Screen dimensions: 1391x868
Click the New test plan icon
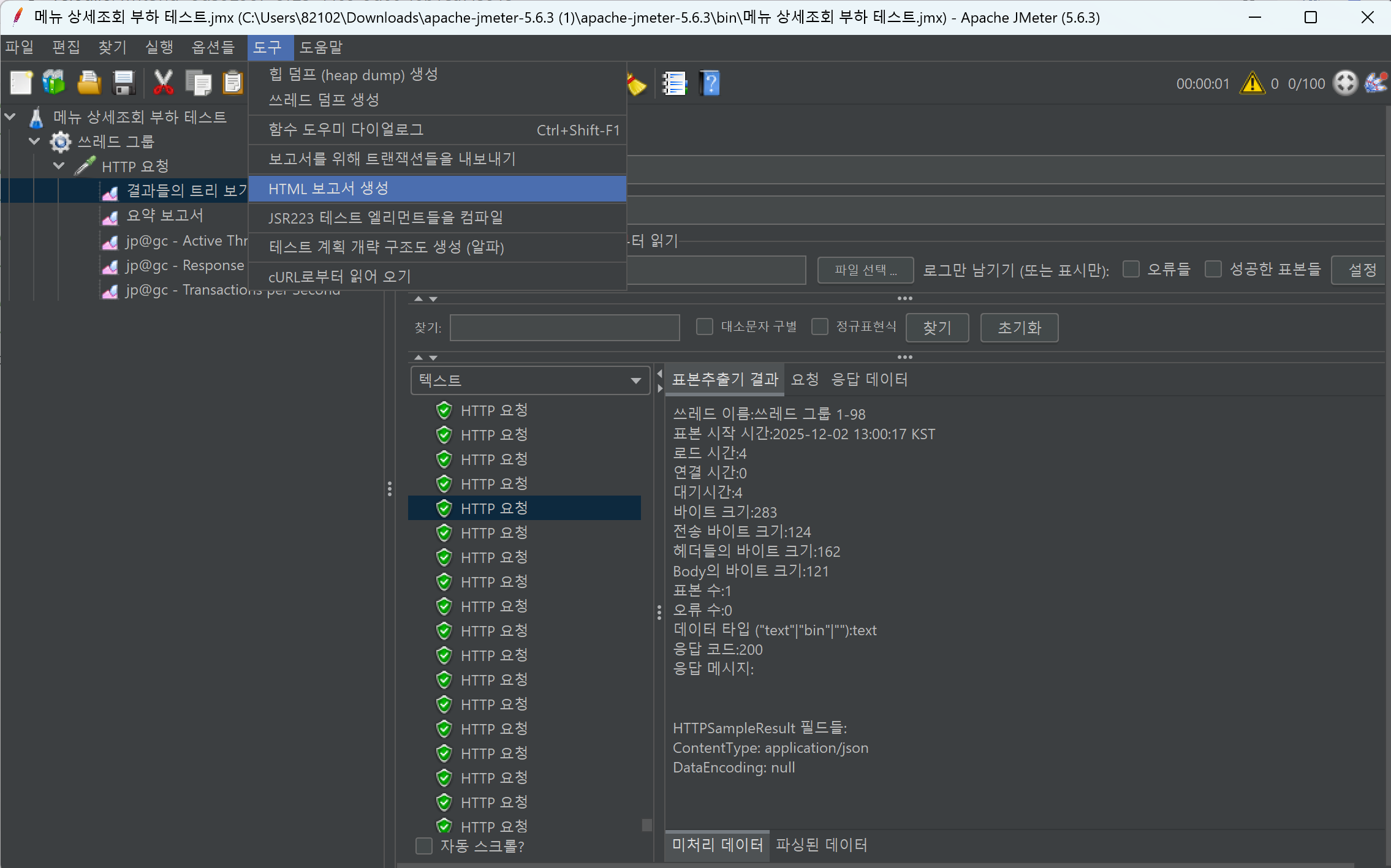click(x=21, y=83)
